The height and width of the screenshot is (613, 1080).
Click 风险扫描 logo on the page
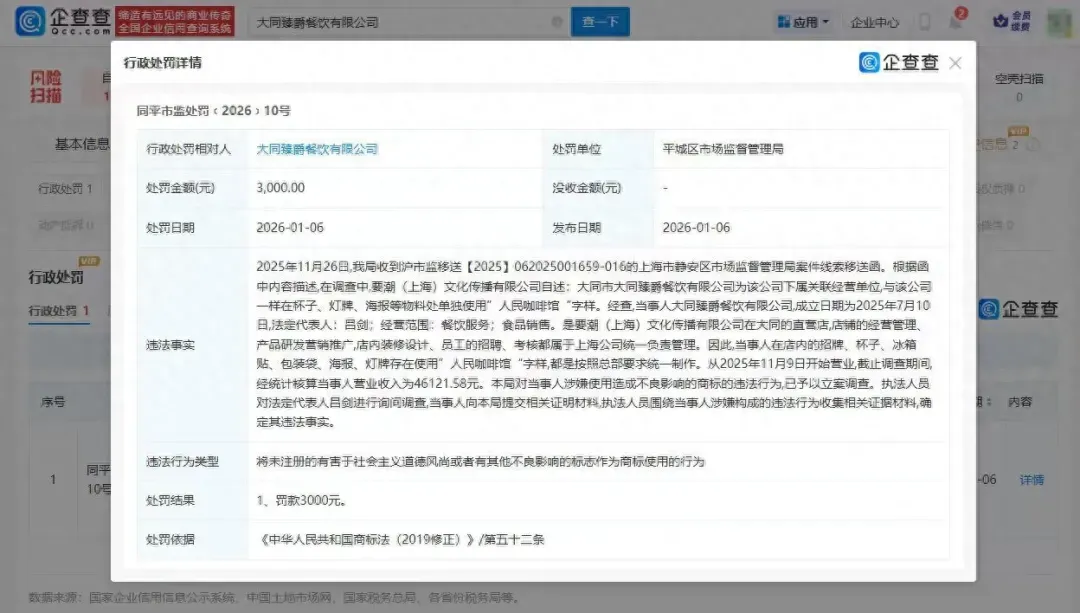pos(46,87)
